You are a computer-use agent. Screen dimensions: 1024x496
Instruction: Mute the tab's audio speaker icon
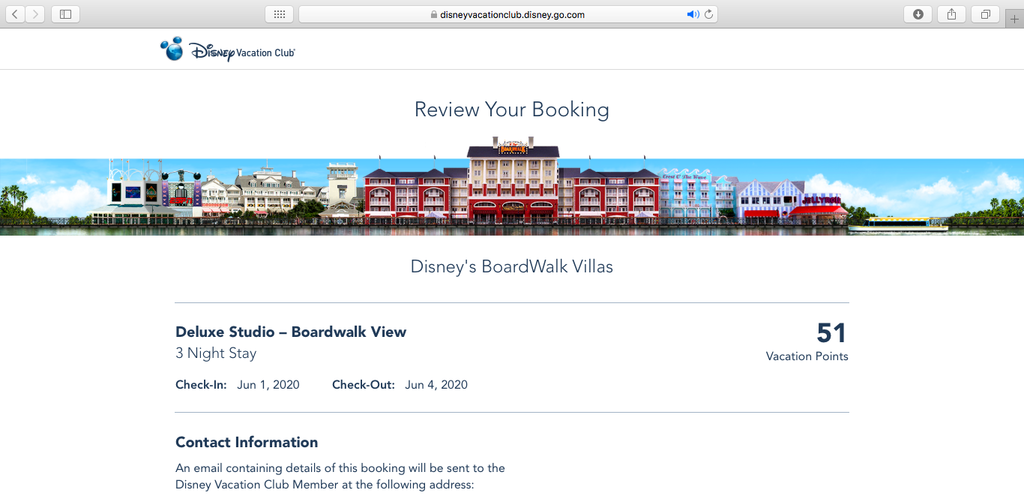pyautogui.click(x=693, y=14)
